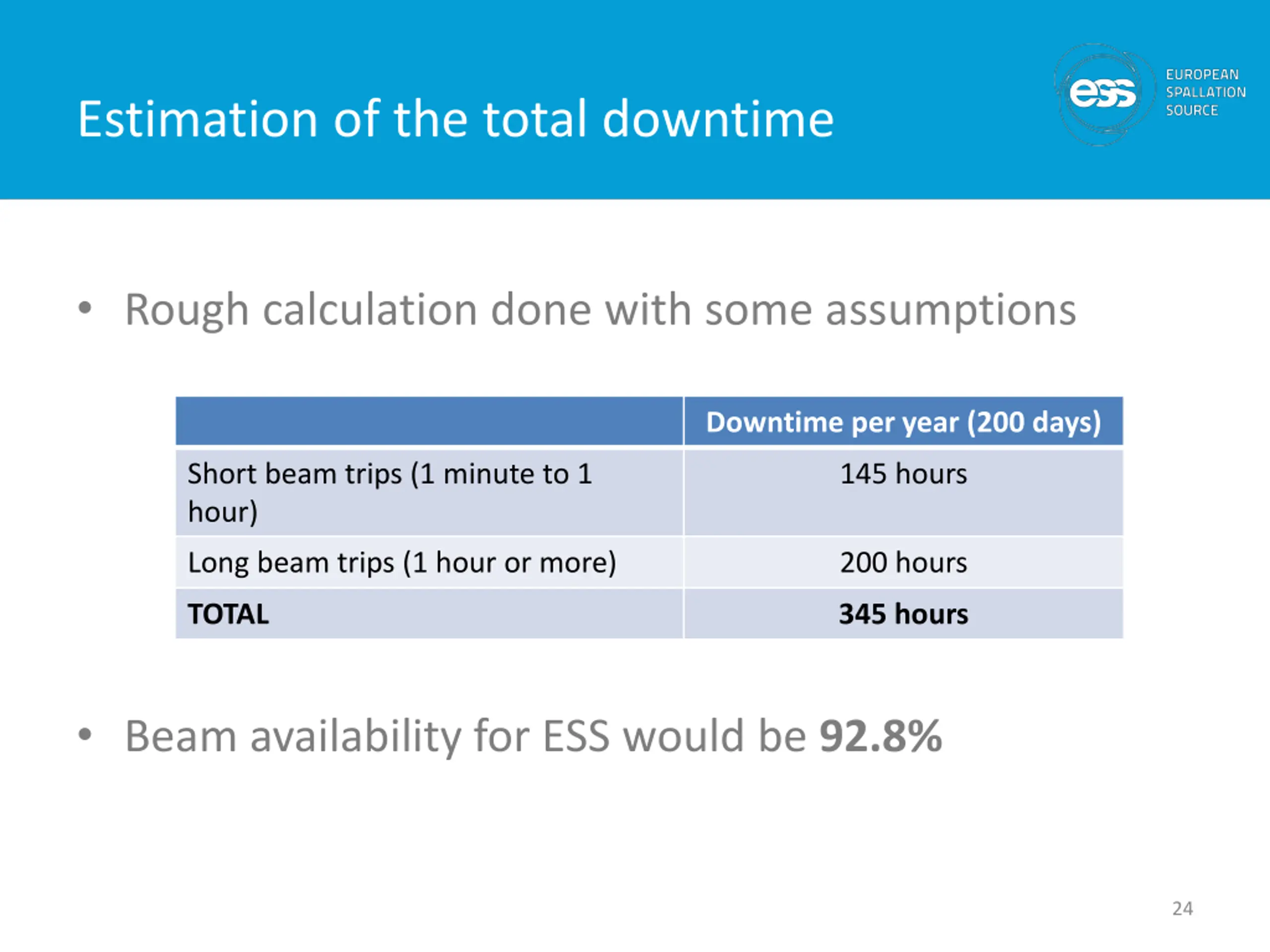The height and width of the screenshot is (952, 1270).
Task: Click the ESS circular logo
Action: [x=1103, y=94]
